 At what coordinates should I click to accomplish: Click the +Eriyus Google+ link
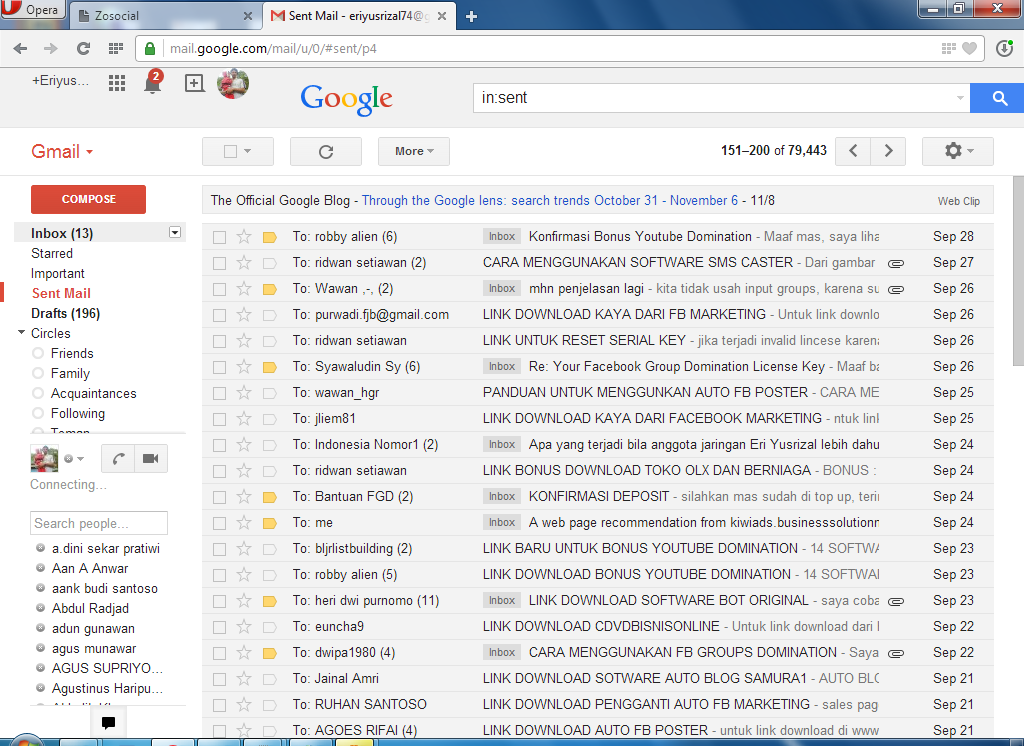tap(60, 81)
